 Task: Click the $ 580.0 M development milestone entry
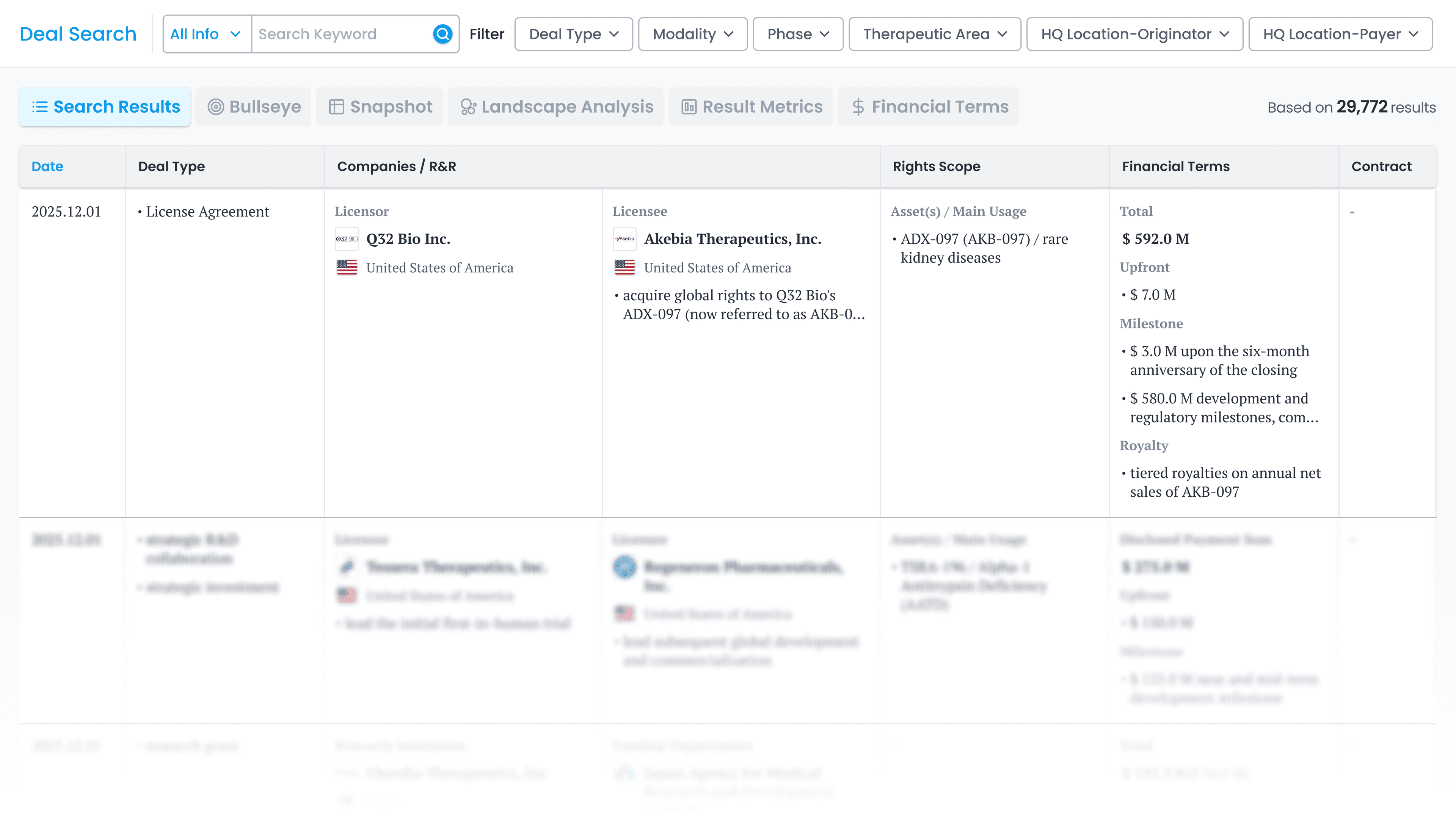(x=1224, y=408)
